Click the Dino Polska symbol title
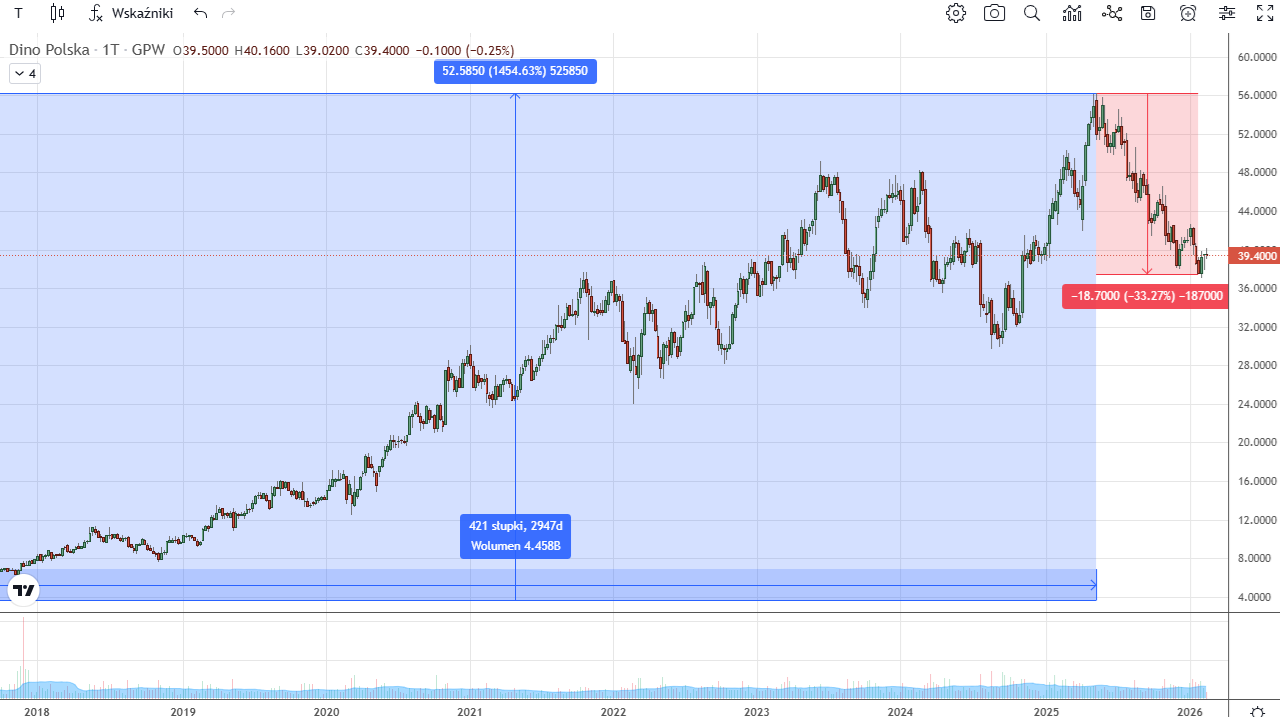This screenshot has height=720, width=1280. coord(87,50)
